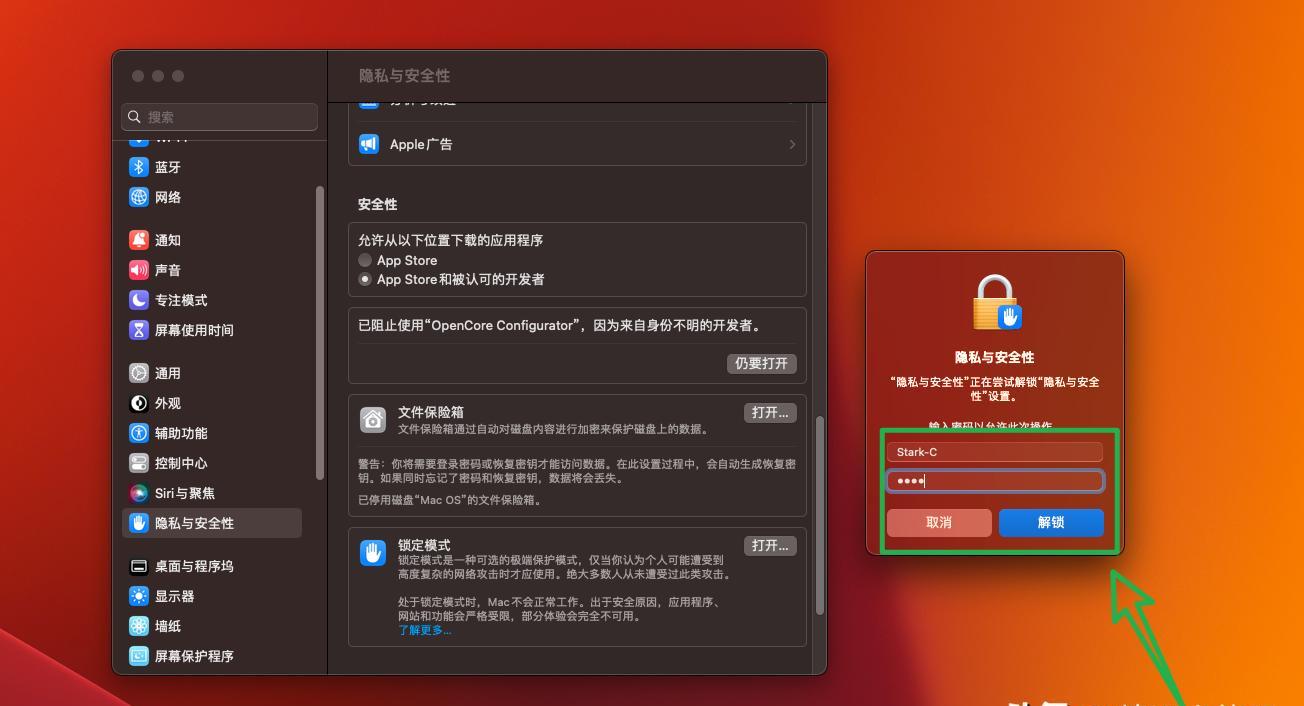Select 专注模式 sidebar label

tap(181, 300)
